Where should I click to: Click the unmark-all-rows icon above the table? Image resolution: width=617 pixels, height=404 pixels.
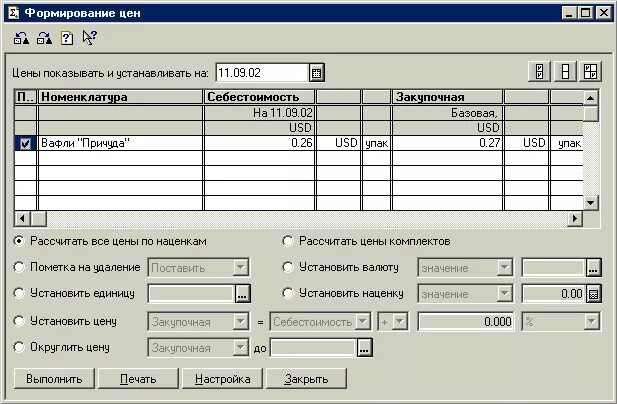point(565,72)
